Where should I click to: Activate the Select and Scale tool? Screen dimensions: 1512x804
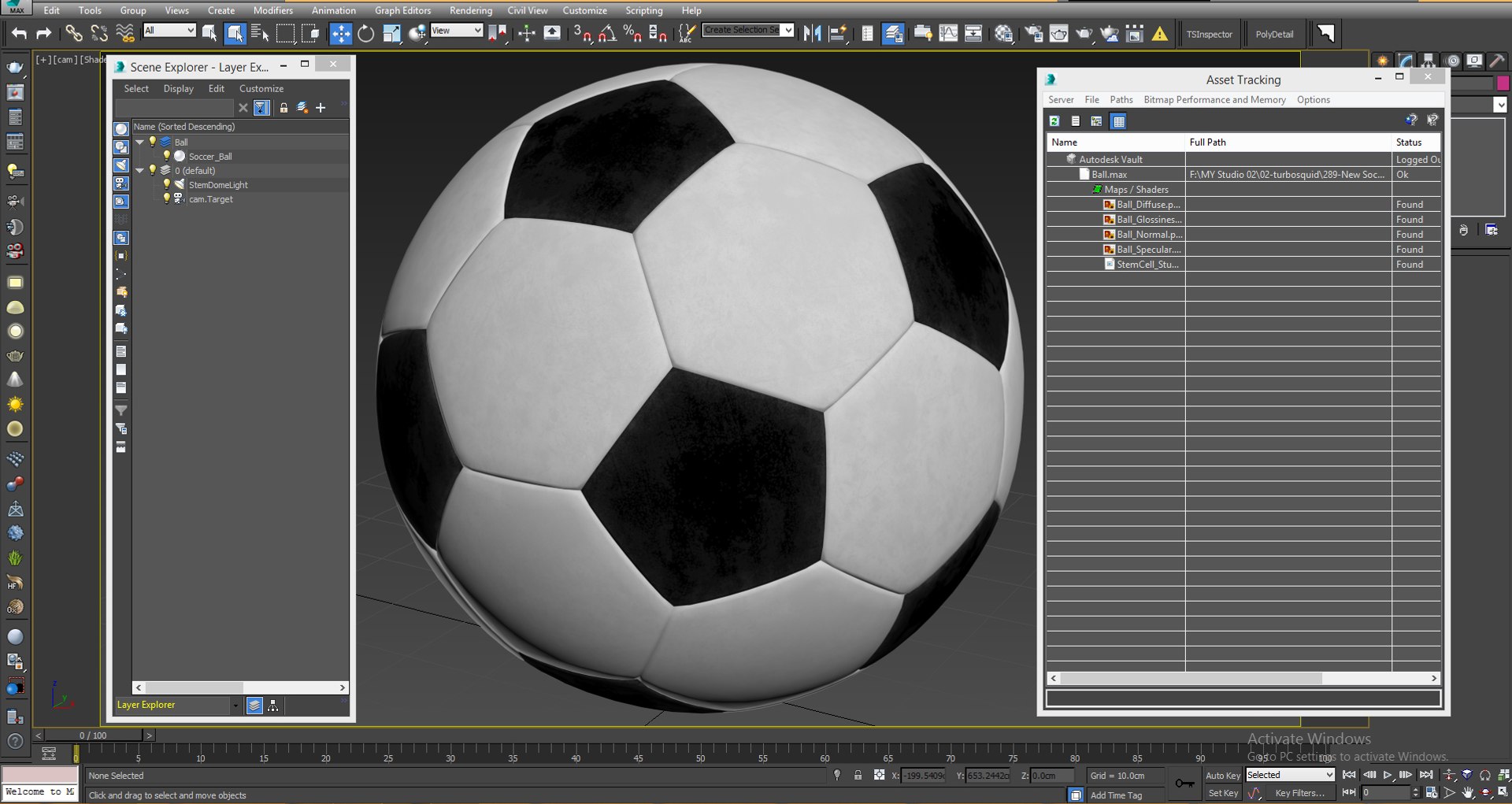[x=391, y=33]
